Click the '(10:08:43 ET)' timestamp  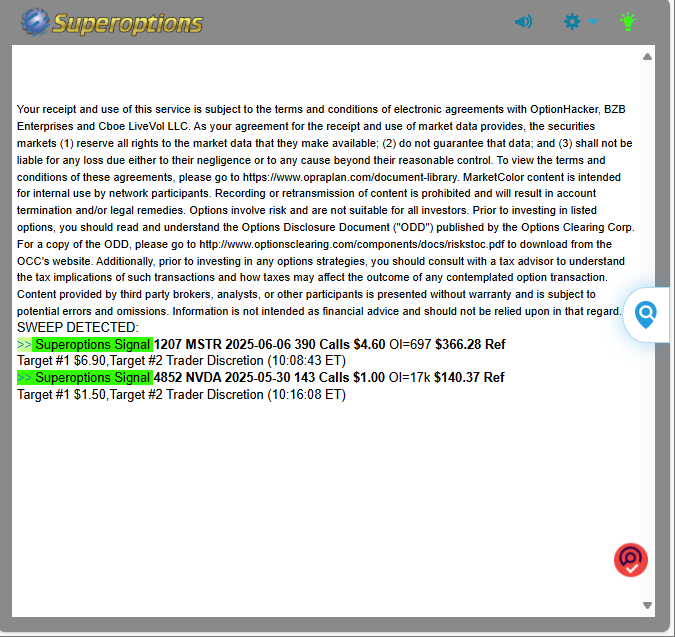[x=307, y=361]
